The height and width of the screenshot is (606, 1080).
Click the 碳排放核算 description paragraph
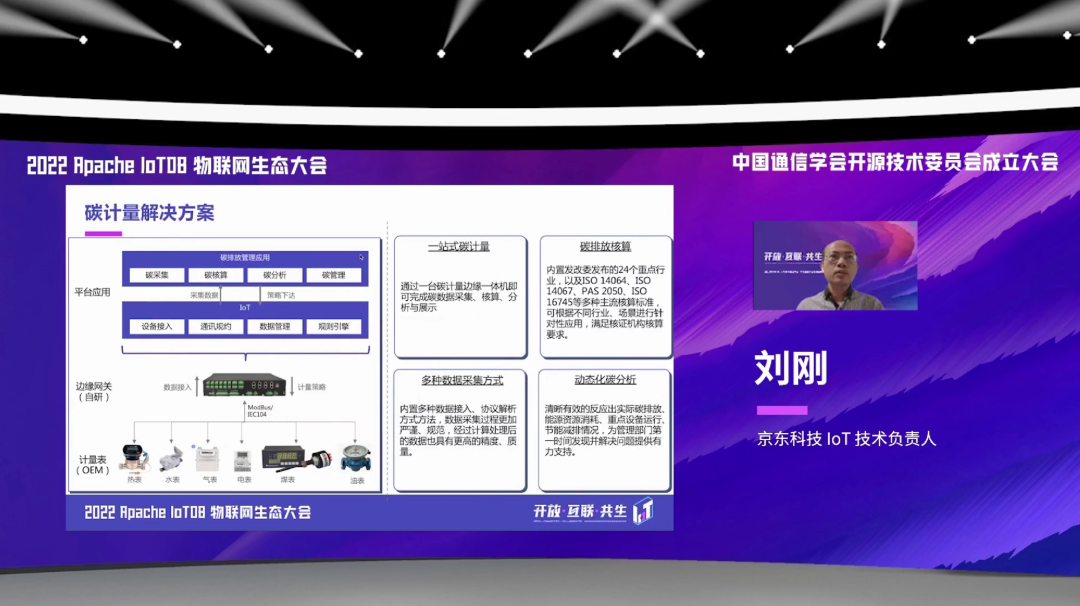click(x=605, y=302)
